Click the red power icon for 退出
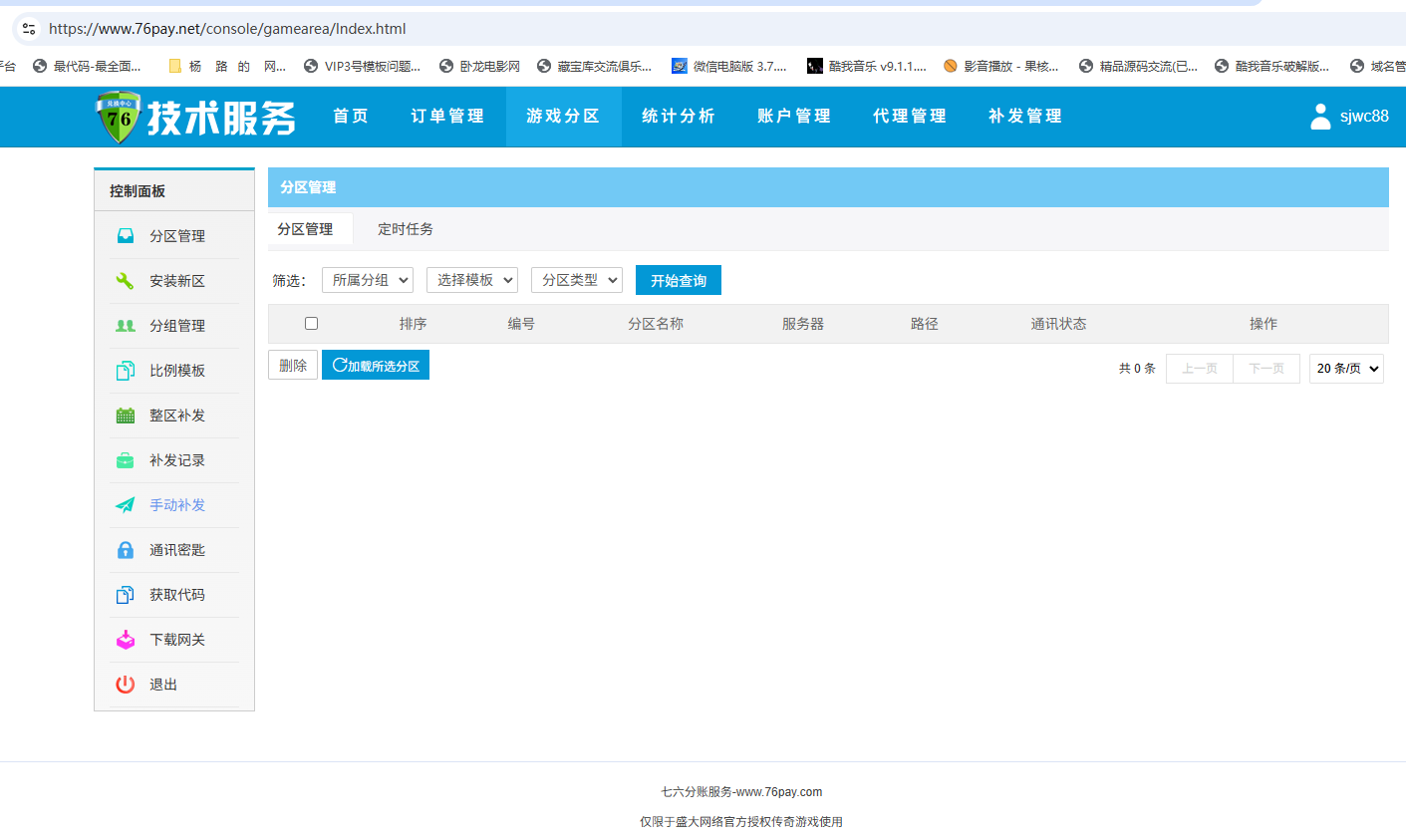 (x=126, y=685)
